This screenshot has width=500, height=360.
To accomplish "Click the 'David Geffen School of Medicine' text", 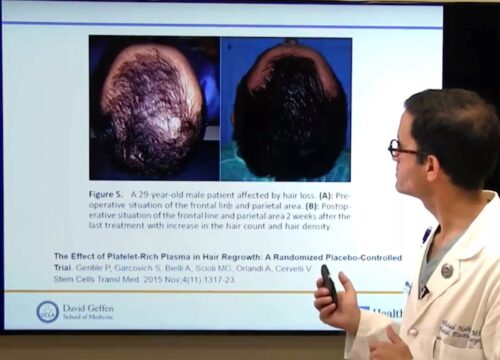I will [x=88, y=312].
